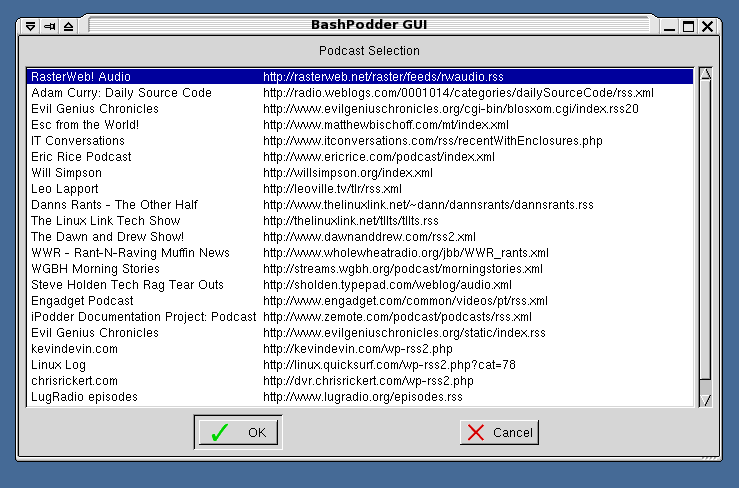This screenshot has width=739, height=488.
Task: Click the dawnanddrew.com rss2.xml URL
Action: tap(370, 237)
